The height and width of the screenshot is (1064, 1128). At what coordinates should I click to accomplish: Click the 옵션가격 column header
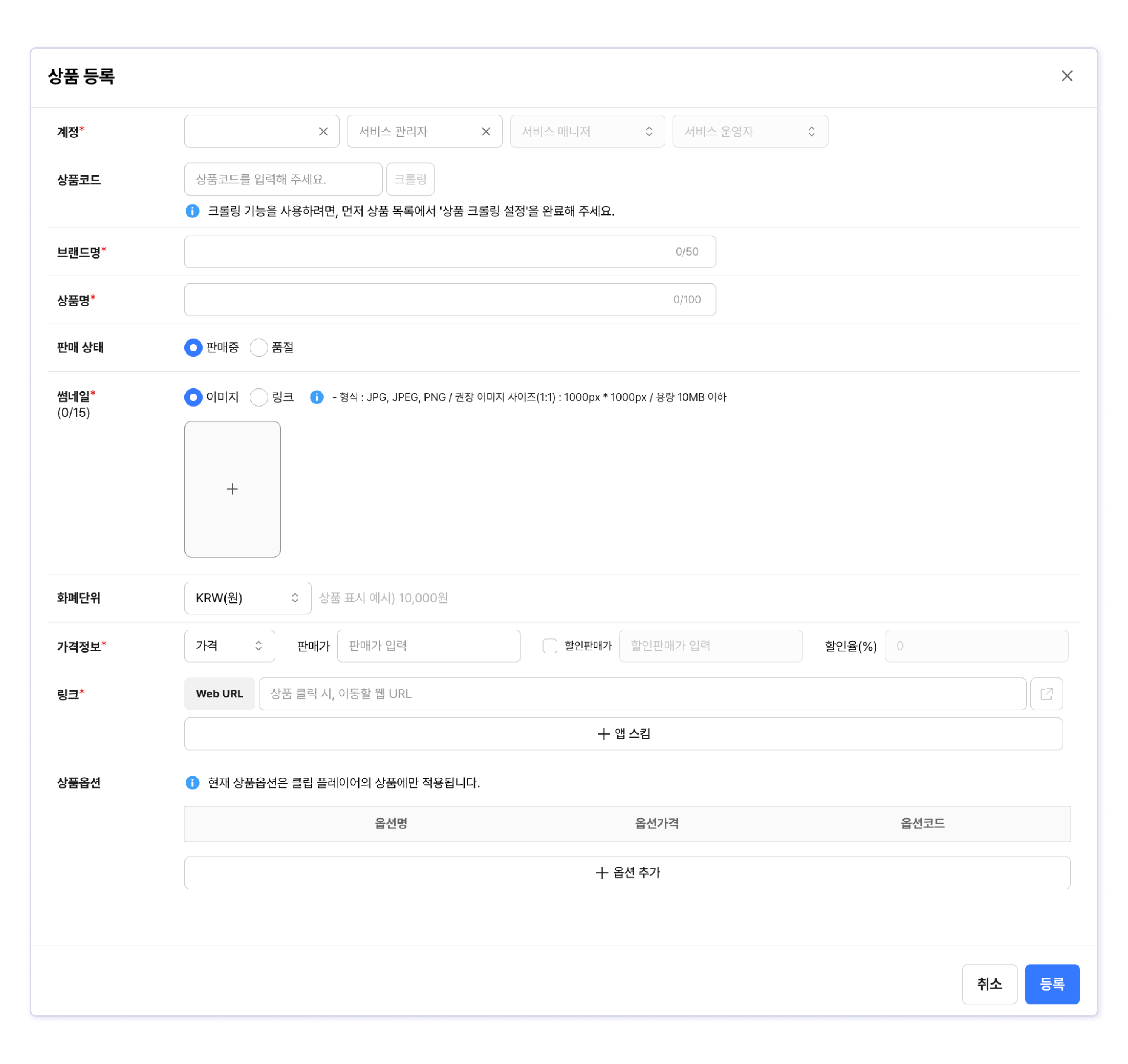click(x=656, y=824)
